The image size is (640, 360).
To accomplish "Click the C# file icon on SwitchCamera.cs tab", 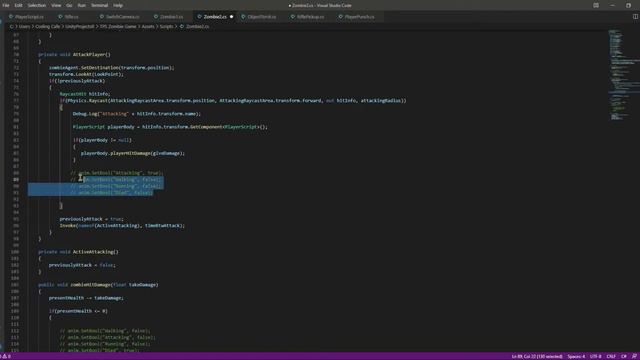I will pyautogui.click(x=102, y=17).
